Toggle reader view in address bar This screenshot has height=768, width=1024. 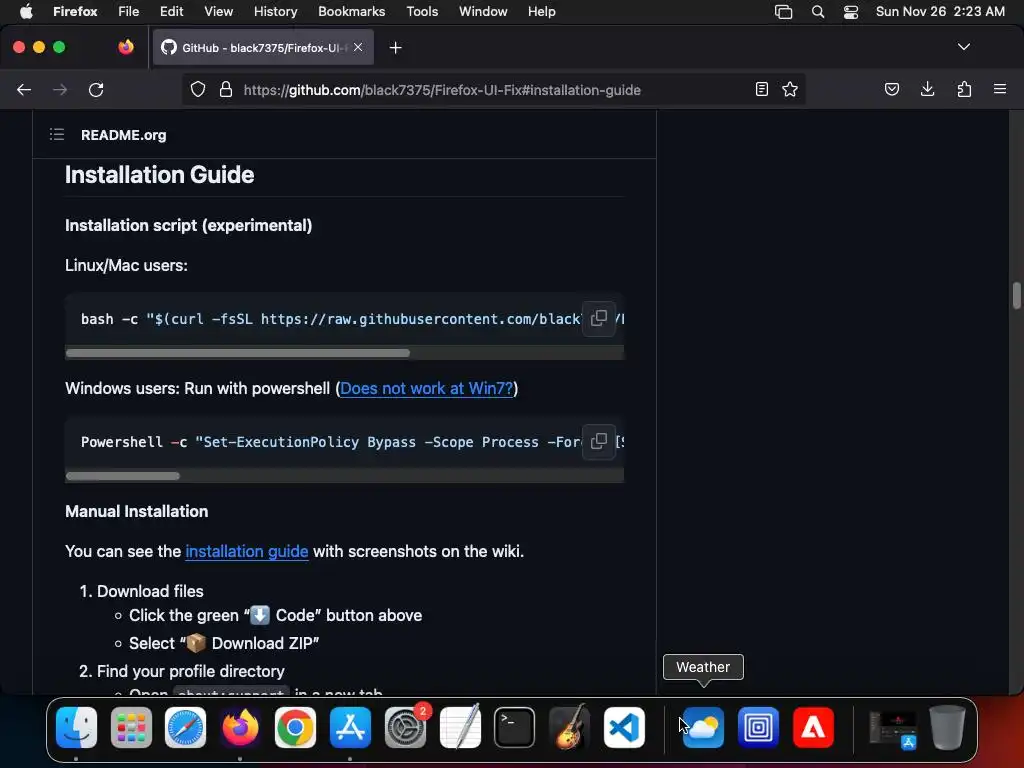[x=761, y=89]
